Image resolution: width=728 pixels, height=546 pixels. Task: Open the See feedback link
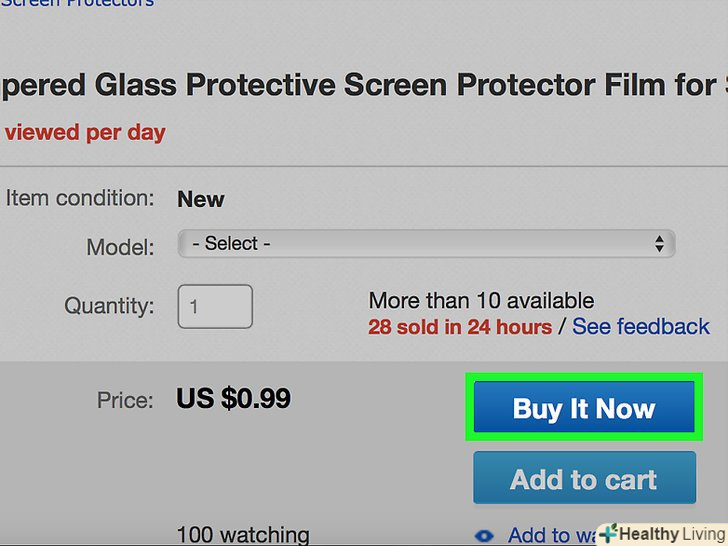641,326
